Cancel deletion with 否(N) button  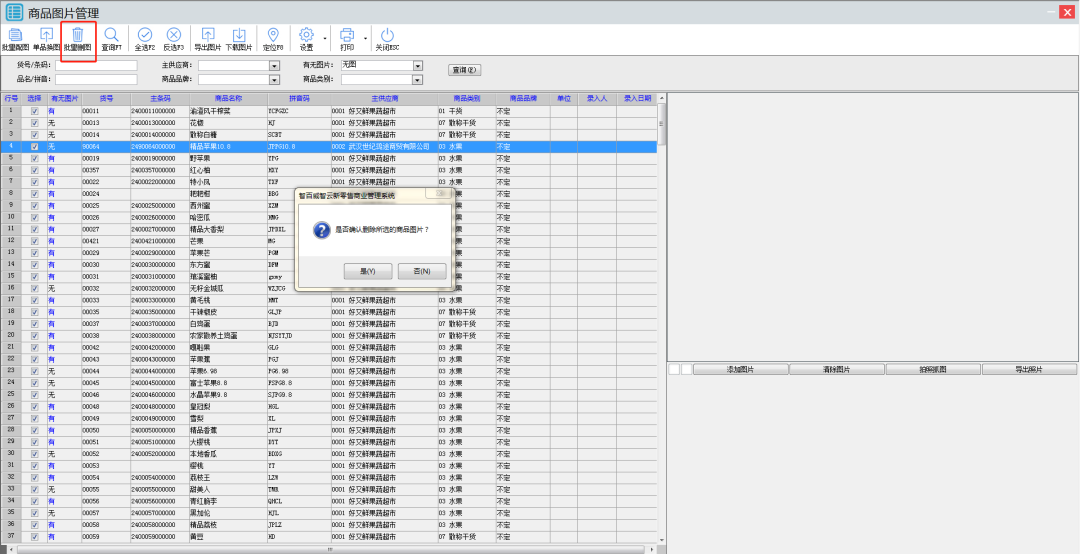[421, 271]
